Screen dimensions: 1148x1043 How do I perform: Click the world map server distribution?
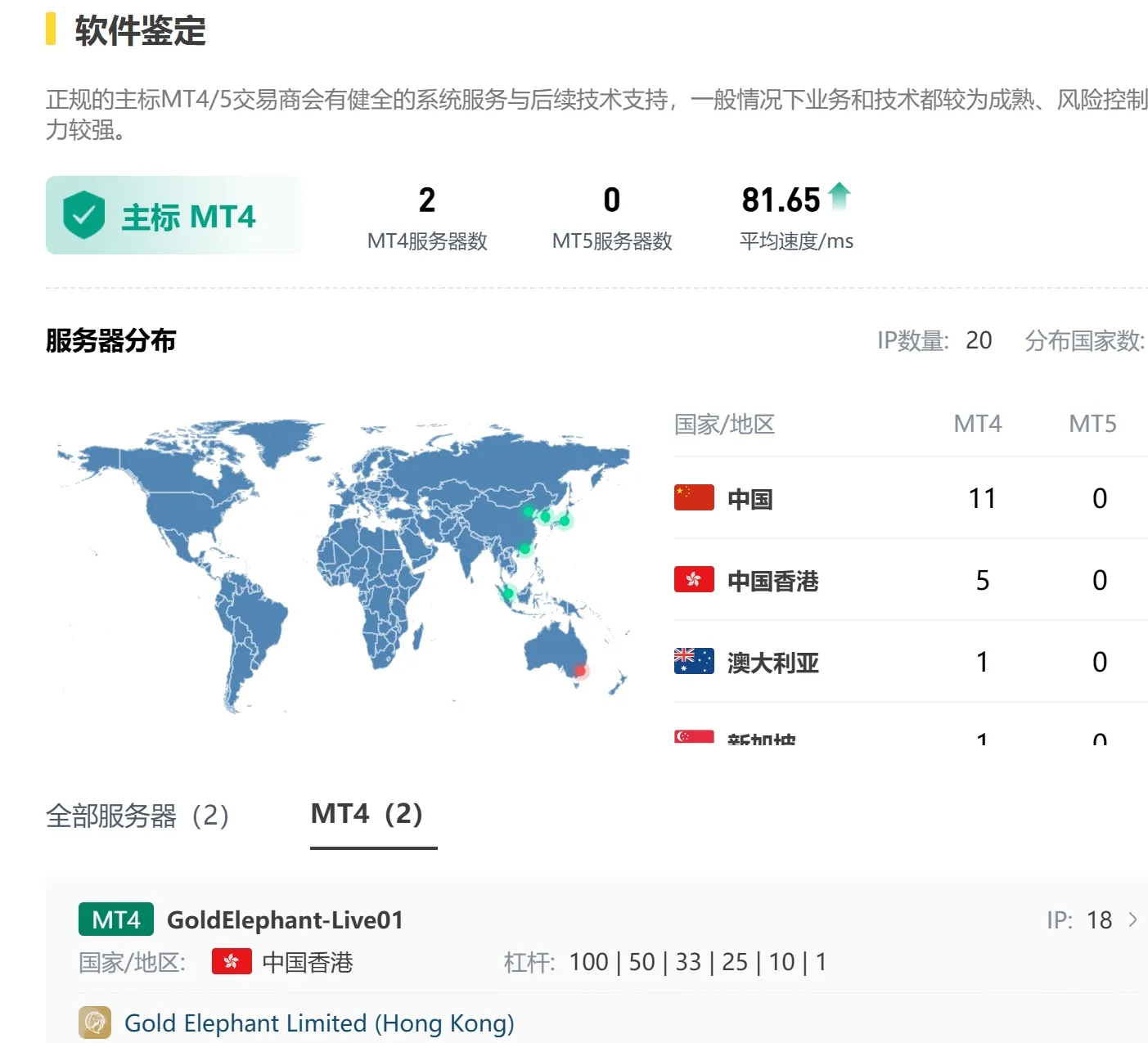point(344,566)
